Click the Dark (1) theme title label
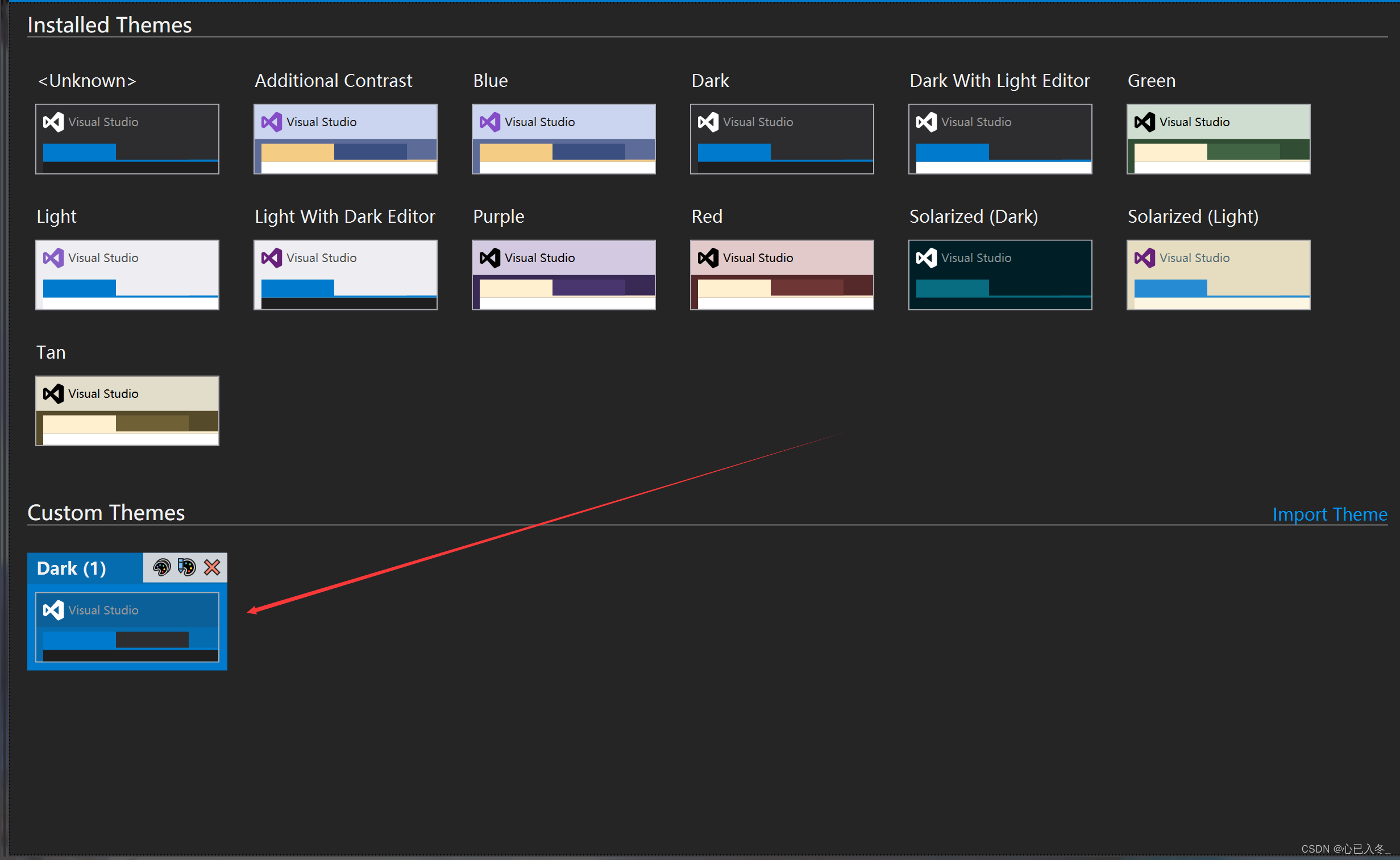Screen dimensions: 1400x860 (x=72, y=568)
